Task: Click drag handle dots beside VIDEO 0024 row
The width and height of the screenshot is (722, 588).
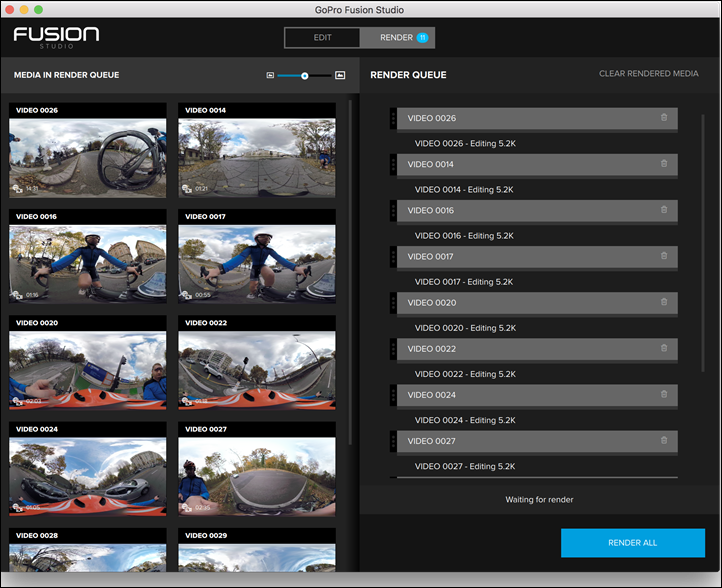Action: tap(393, 395)
